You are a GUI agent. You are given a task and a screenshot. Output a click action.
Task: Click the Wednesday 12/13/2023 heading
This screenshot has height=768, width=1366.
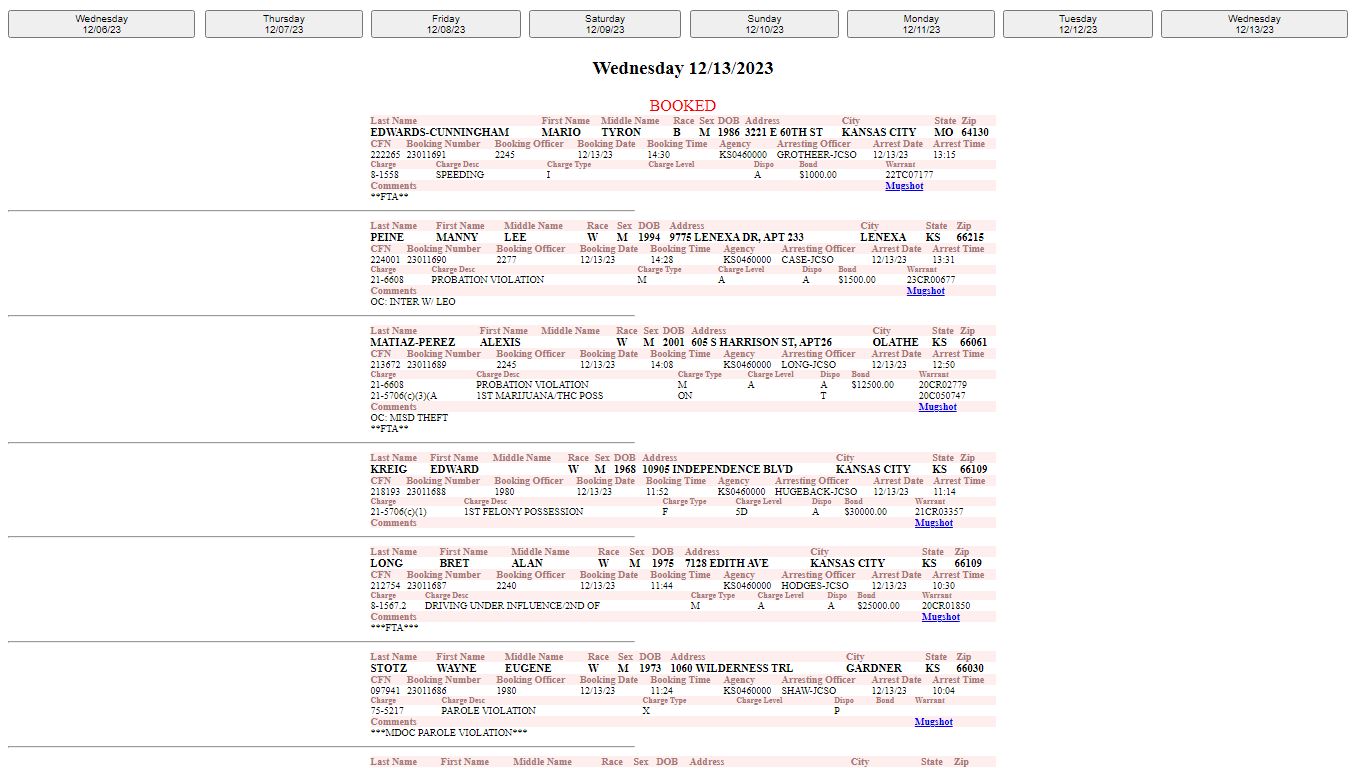point(682,68)
